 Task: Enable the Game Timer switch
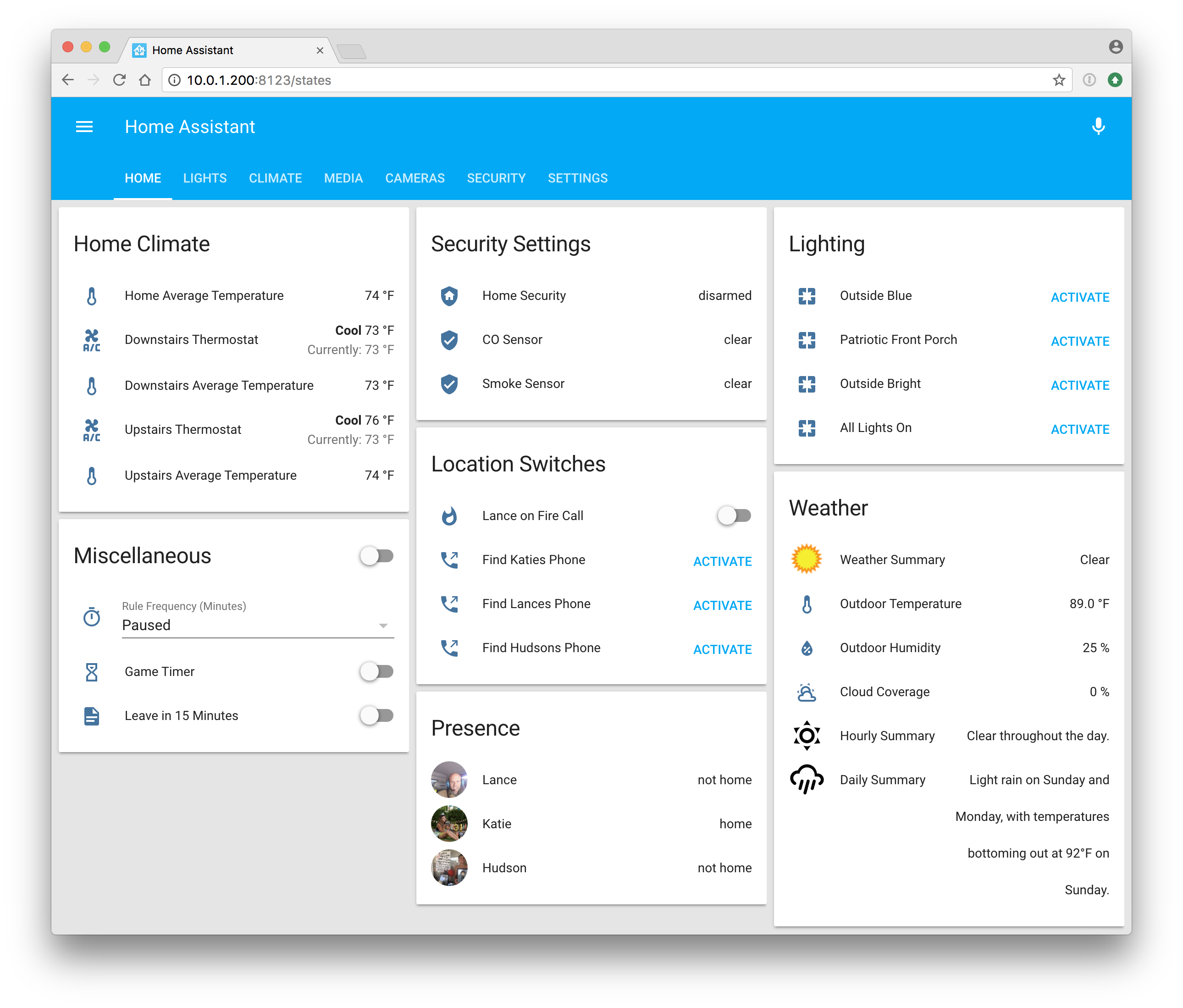pos(377,672)
